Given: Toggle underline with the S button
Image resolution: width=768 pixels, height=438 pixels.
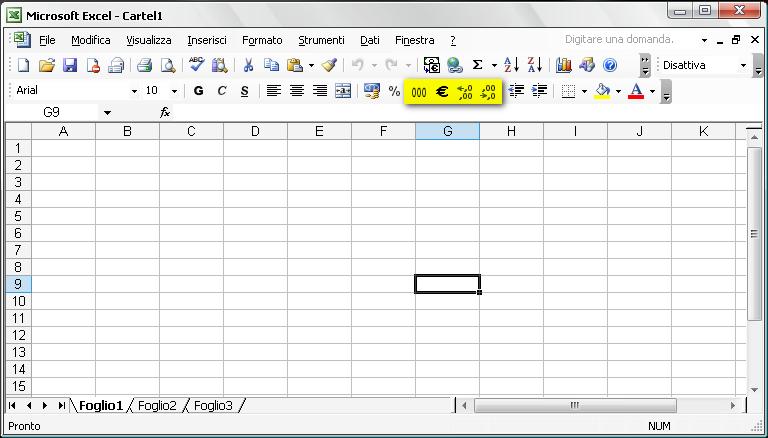Looking at the screenshot, I should click(244, 91).
